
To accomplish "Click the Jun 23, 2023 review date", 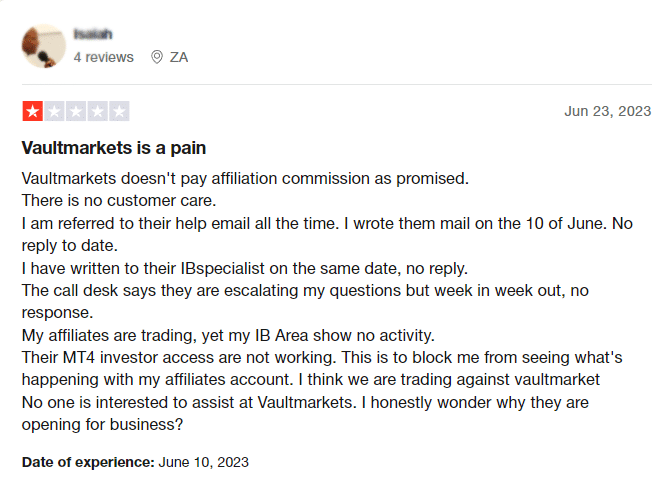I will point(608,111).
